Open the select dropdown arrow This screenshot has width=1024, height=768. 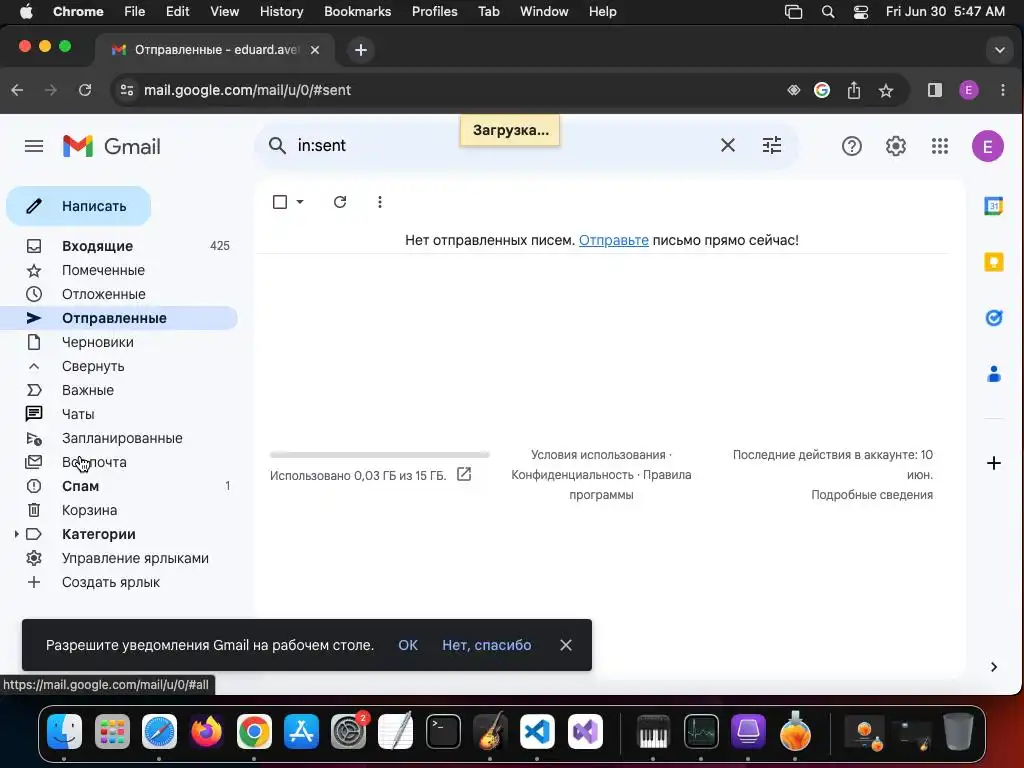click(300, 202)
